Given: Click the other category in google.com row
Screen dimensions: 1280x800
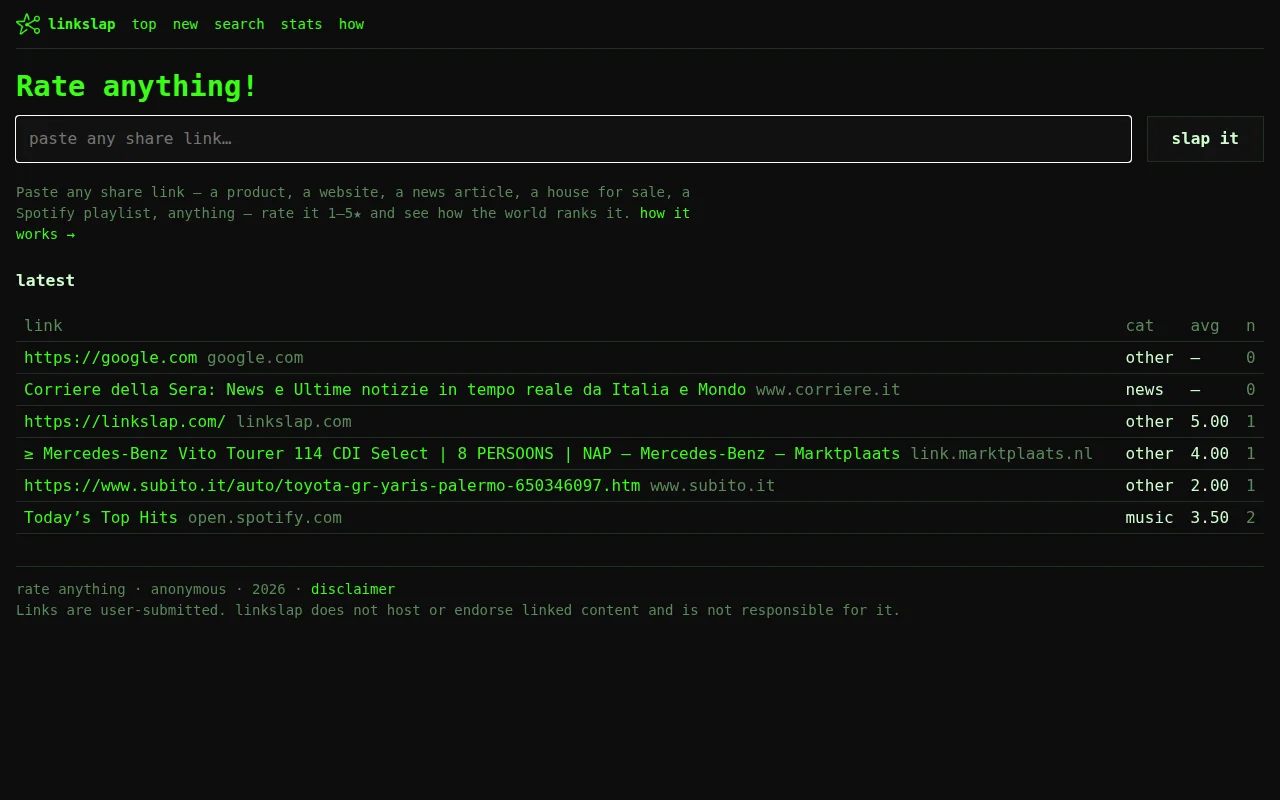Looking at the screenshot, I should 1150,358.
